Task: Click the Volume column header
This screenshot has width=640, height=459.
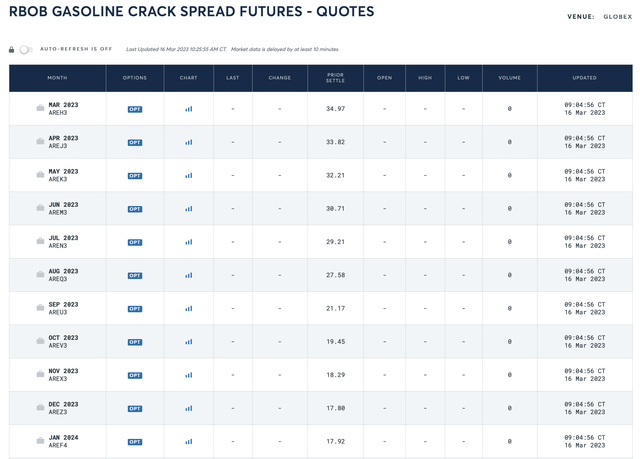Action: coord(509,78)
